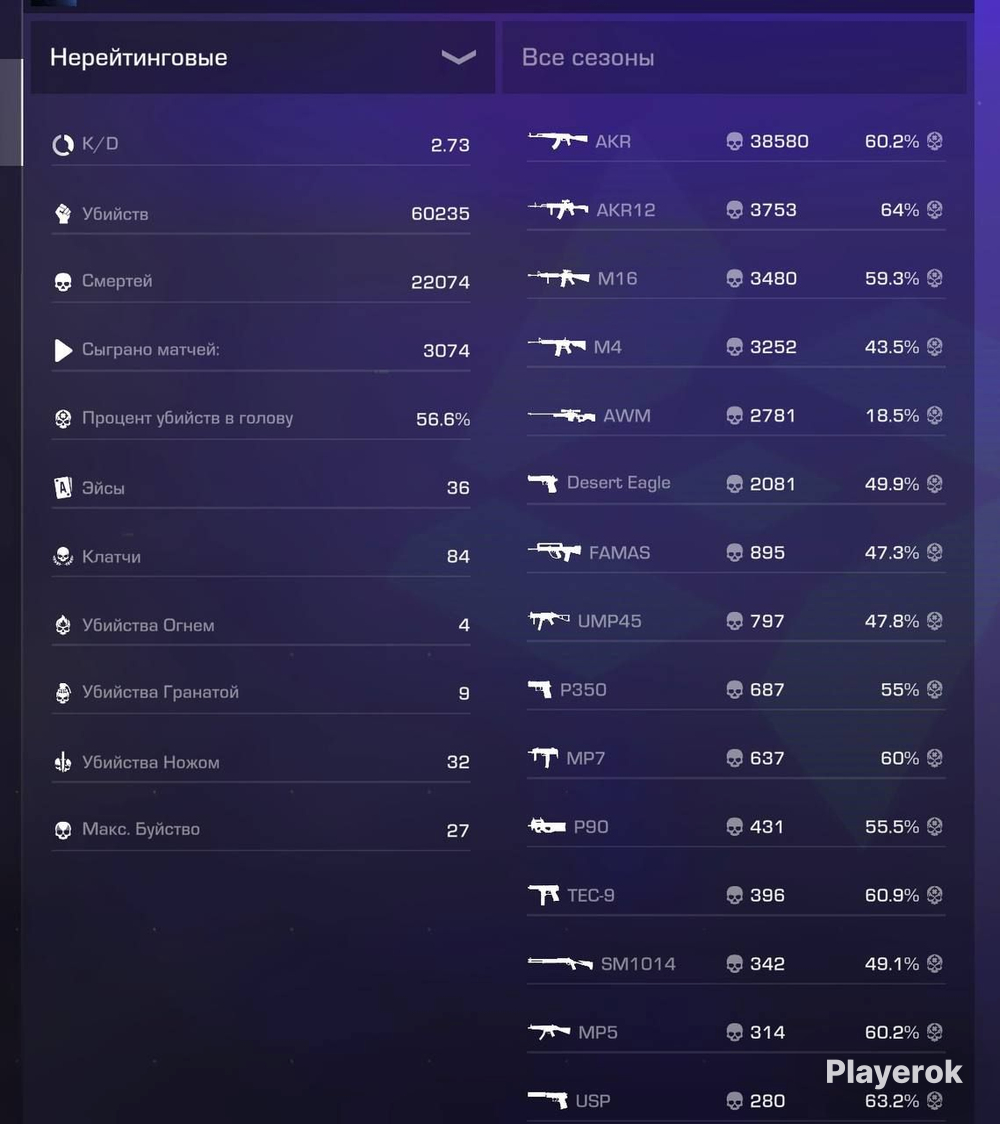Image resolution: width=1000 pixels, height=1124 pixels.
Task: Click the left edge scrollbar handle
Action: (x=11, y=112)
